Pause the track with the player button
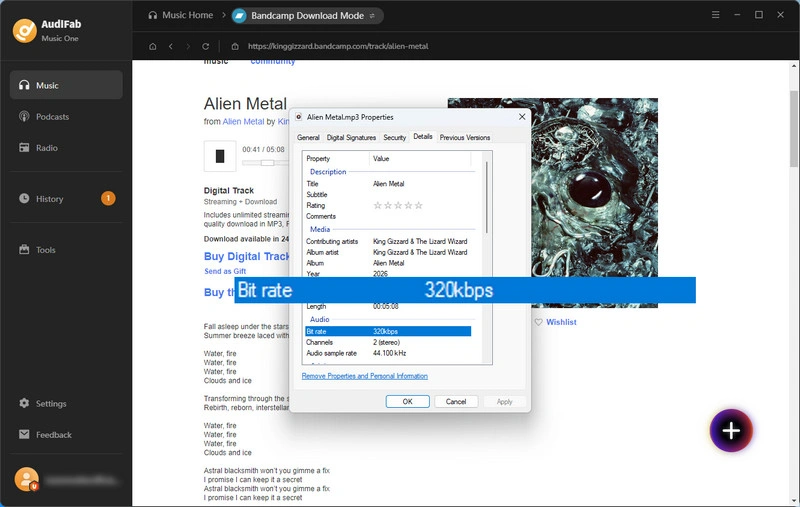Screen dimensions: 800x507 tap(220, 156)
